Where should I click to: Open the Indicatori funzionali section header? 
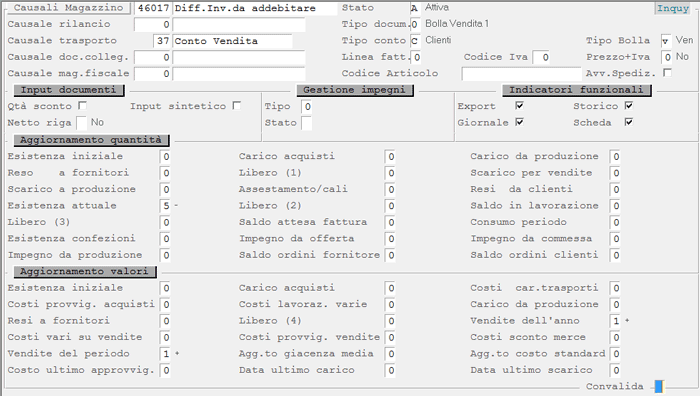576,90
